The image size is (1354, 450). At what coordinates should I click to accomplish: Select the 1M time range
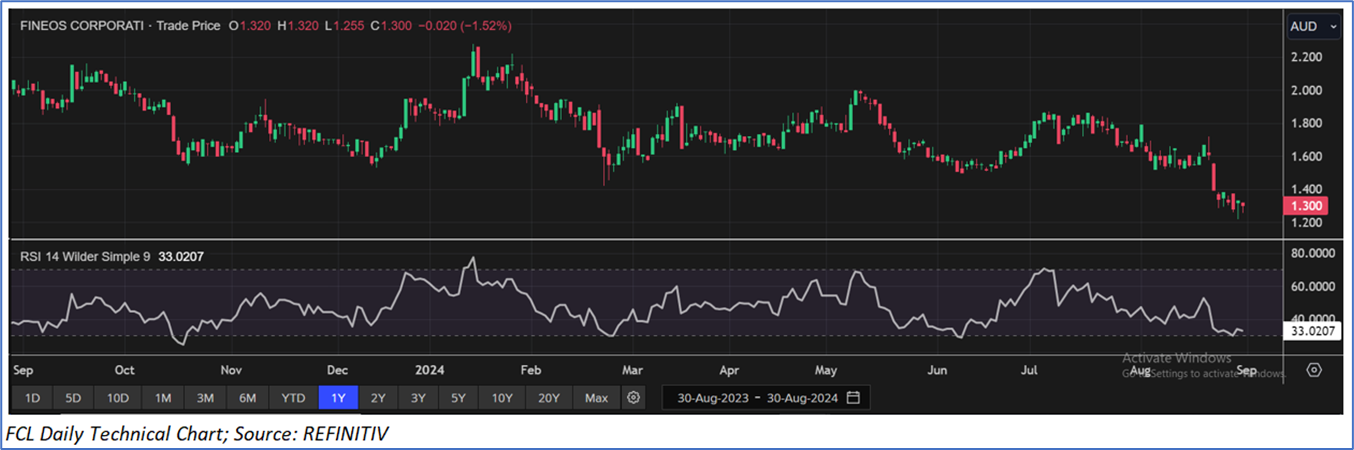pyautogui.click(x=163, y=398)
